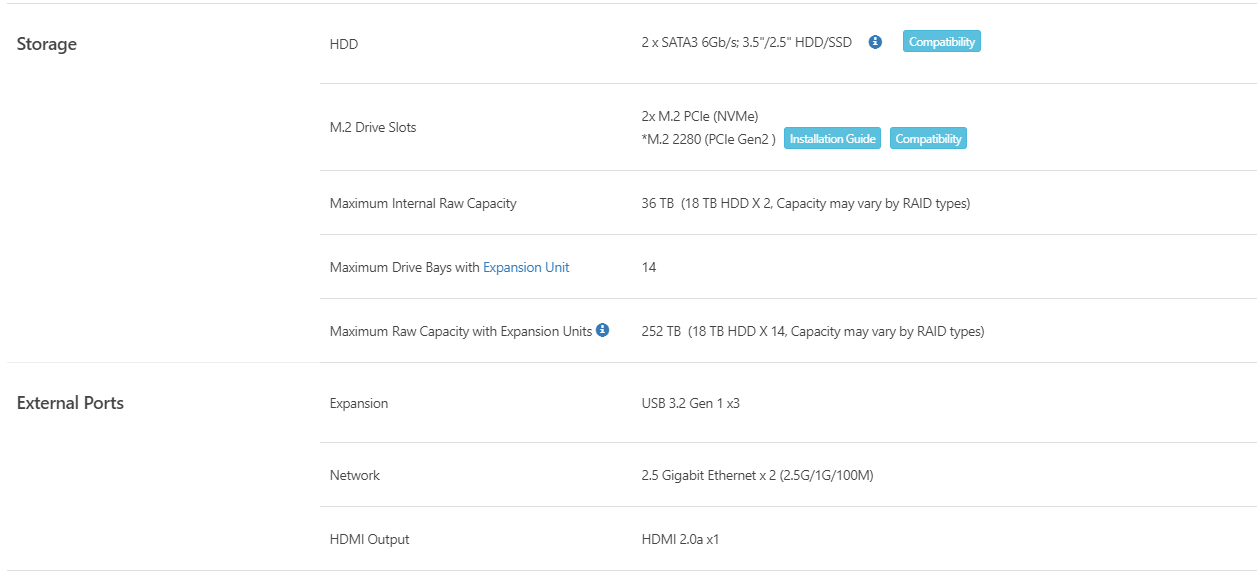
Task: Click the 2.5 Gigabit Ethernet specification
Action: tap(757, 475)
